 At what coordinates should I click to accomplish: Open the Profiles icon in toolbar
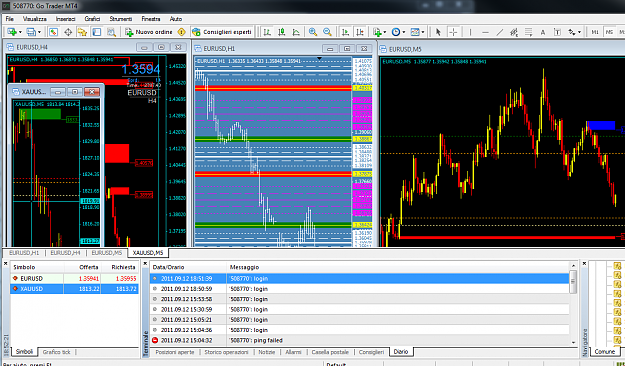[x=31, y=32]
